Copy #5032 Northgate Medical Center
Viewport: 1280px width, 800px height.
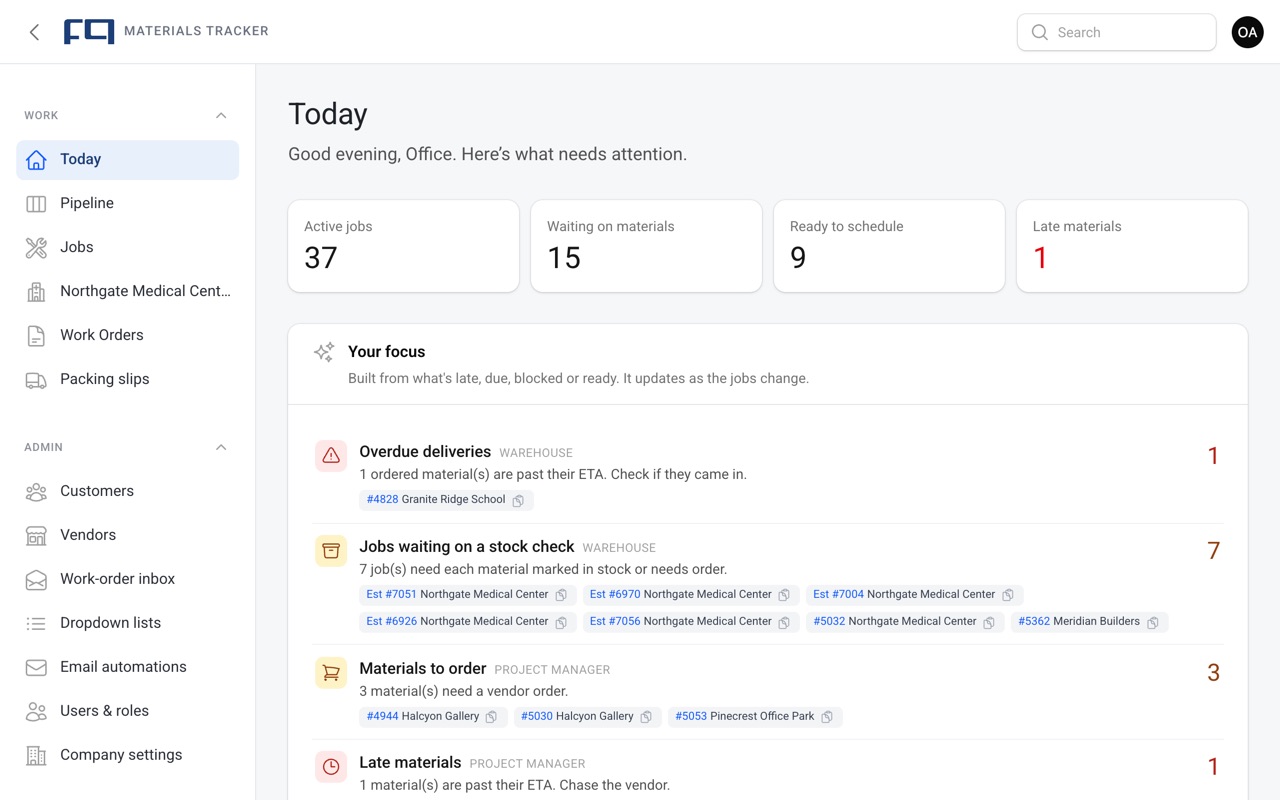pos(989,623)
